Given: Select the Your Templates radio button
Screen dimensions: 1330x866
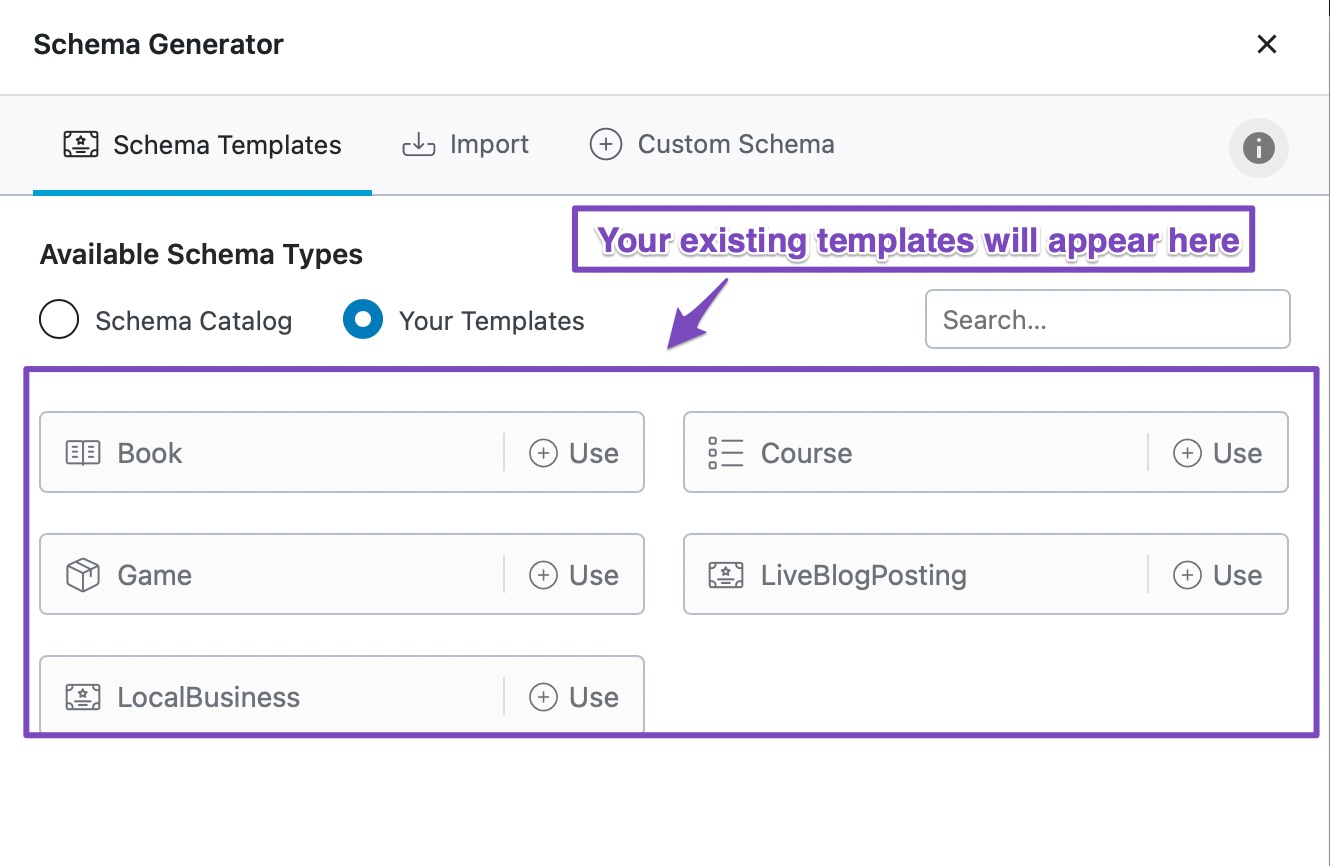Looking at the screenshot, I should pyautogui.click(x=363, y=320).
